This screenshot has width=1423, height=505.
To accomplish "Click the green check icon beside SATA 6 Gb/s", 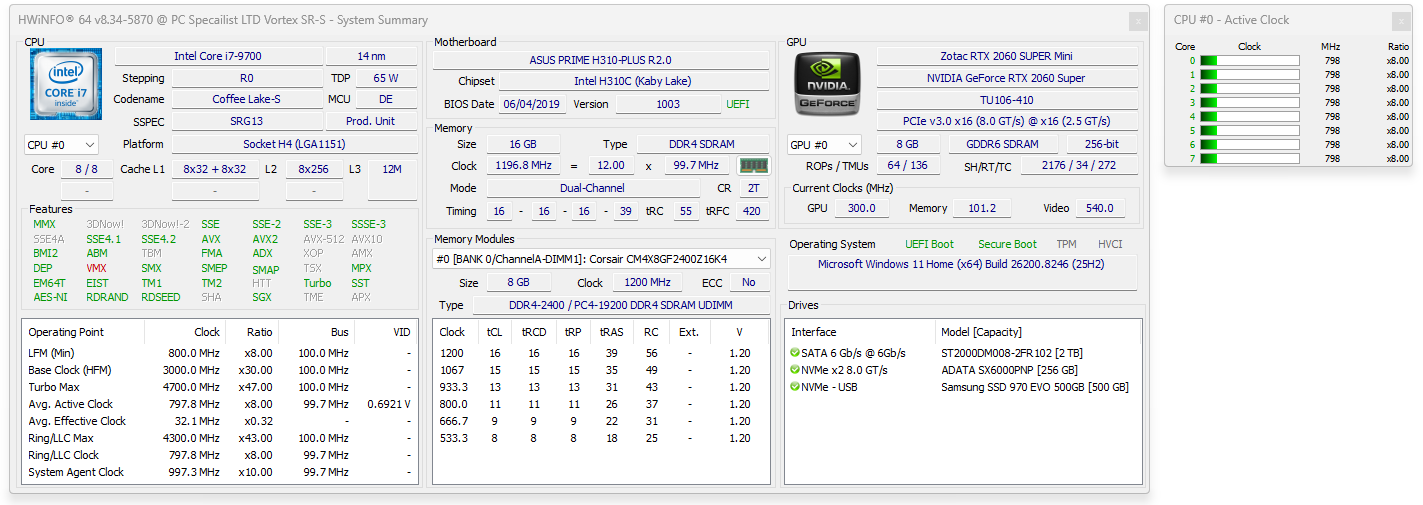I will (795, 353).
